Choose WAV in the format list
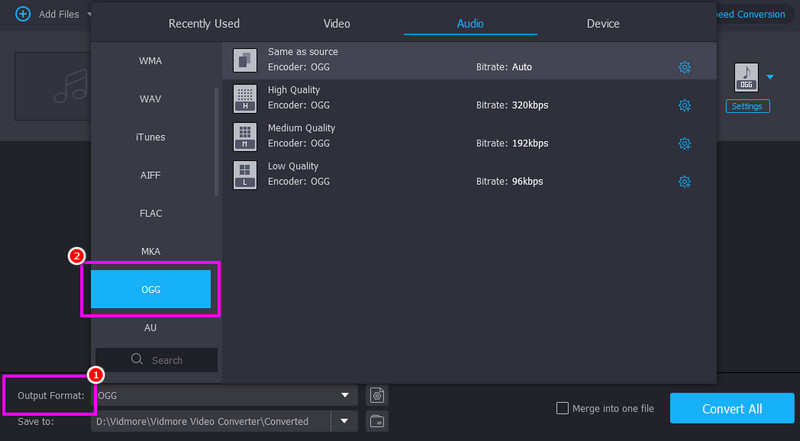The width and height of the screenshot is (800, 441). point(151,99)
